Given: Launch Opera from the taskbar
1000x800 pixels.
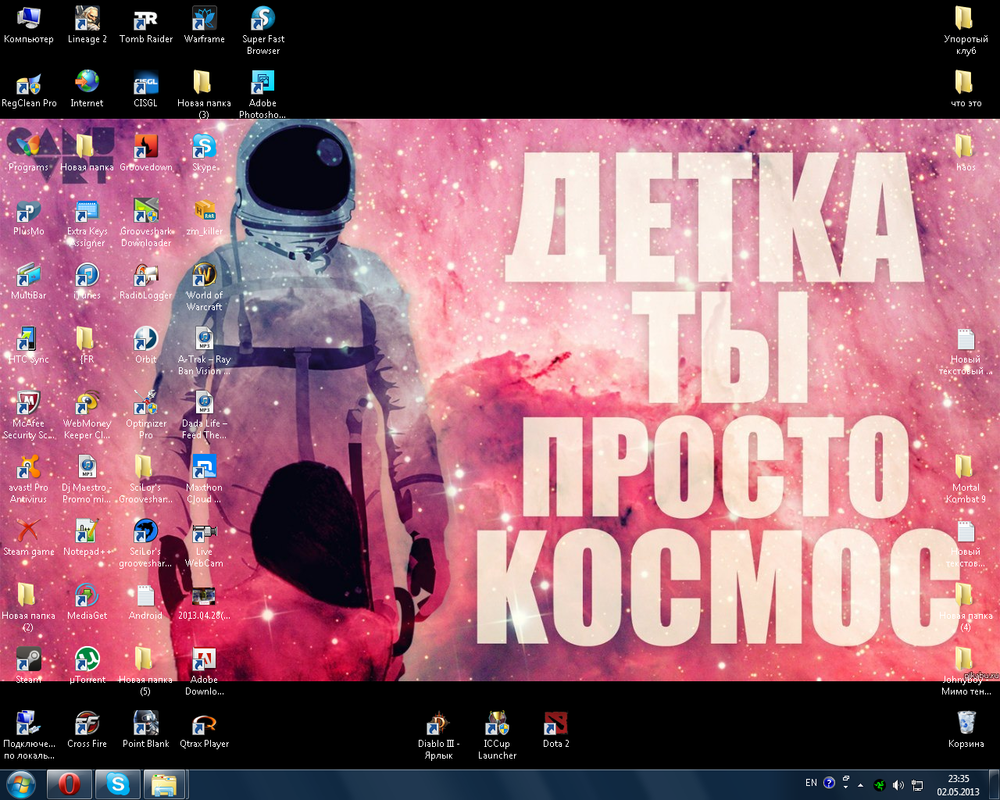Looking at the screenshot, I should pos(68,786).
